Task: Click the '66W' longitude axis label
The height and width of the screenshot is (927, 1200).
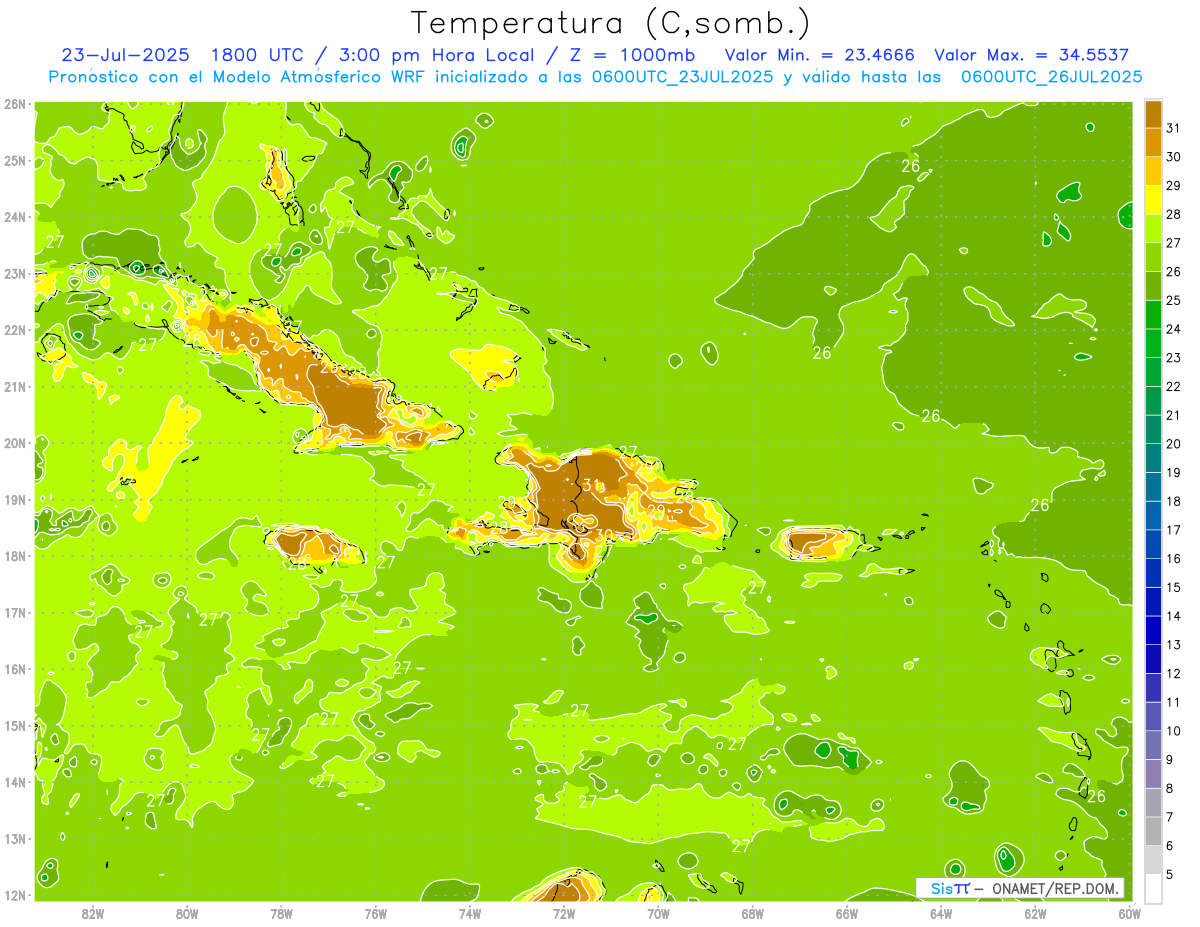Action: tap(847, 912)
